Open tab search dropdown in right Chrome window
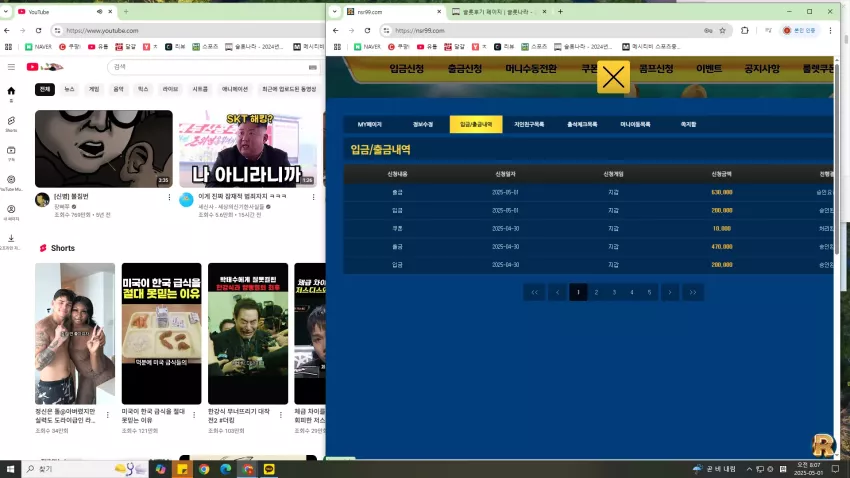The image size is (850, 478). 334,11
